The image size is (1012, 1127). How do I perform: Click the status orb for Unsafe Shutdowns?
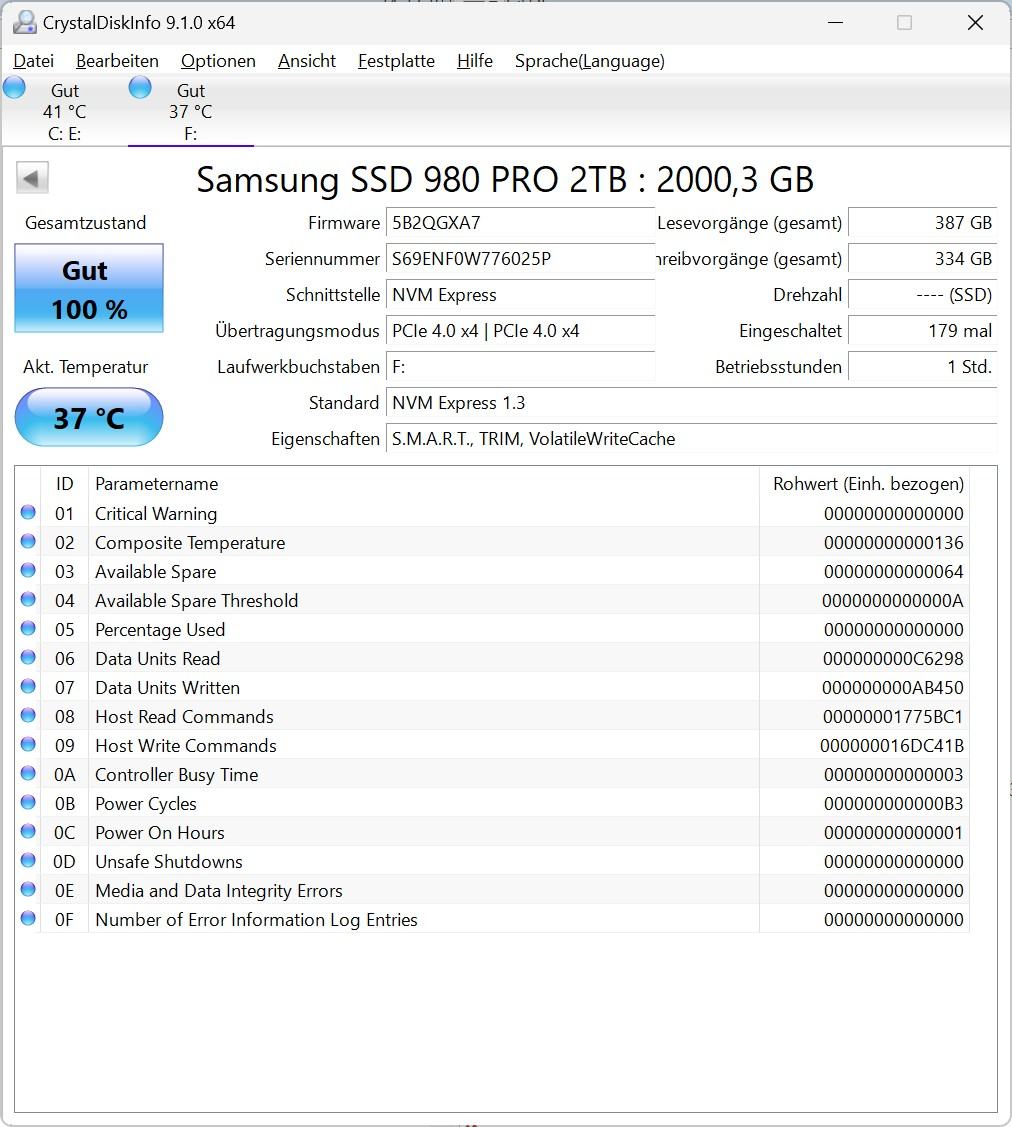[x=28, y=860]
